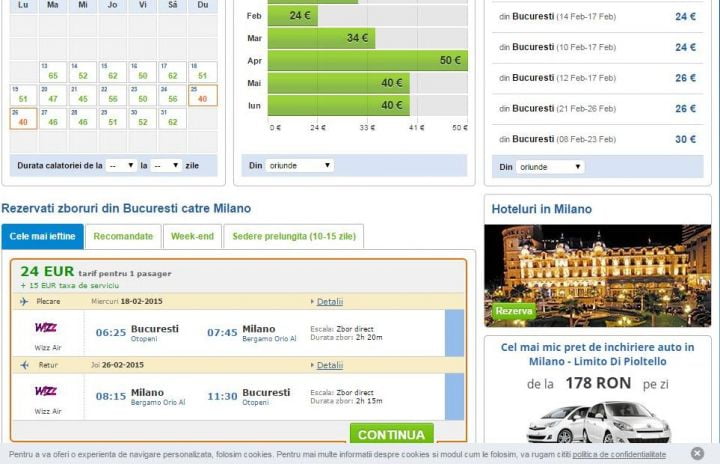Select calendar day 25 priced at 40
The image size is (720, 464).
pyautogui.click(x=203, y=95)
